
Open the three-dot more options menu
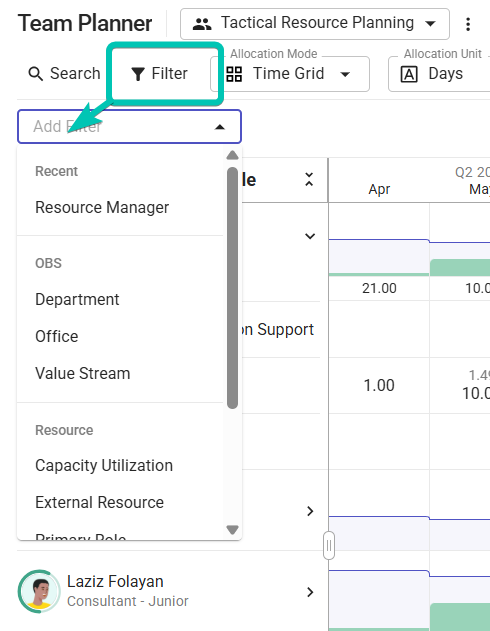(467, 24)
